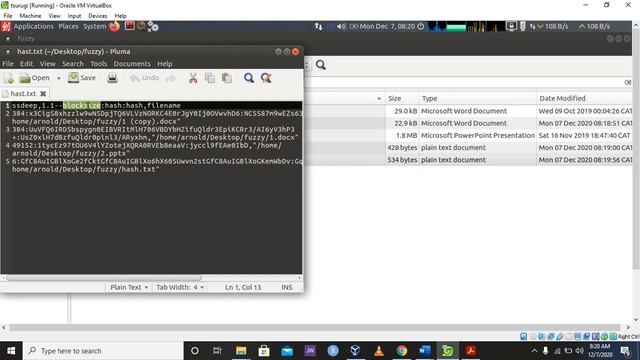This screenshot has width=640, height=360.
Task: Open Pluma's Help menu
Action: 164,64
